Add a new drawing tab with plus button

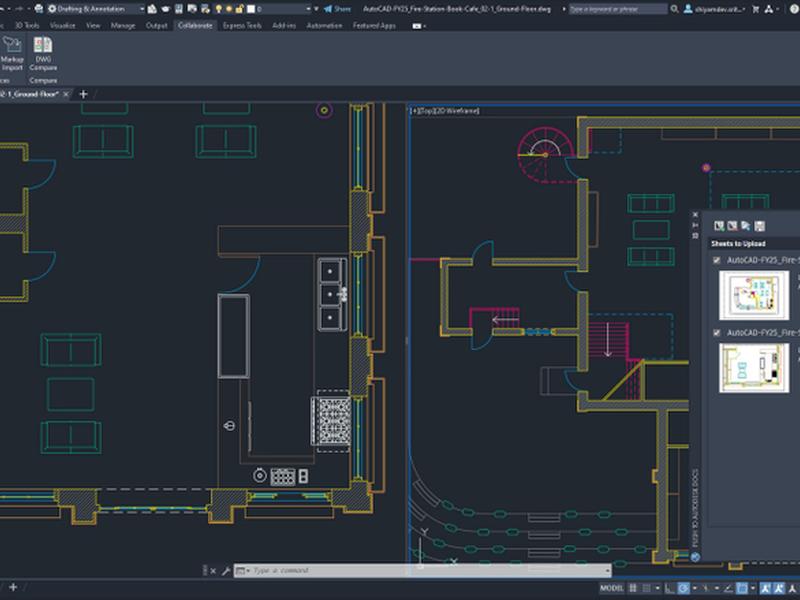[x=83, y=94]
